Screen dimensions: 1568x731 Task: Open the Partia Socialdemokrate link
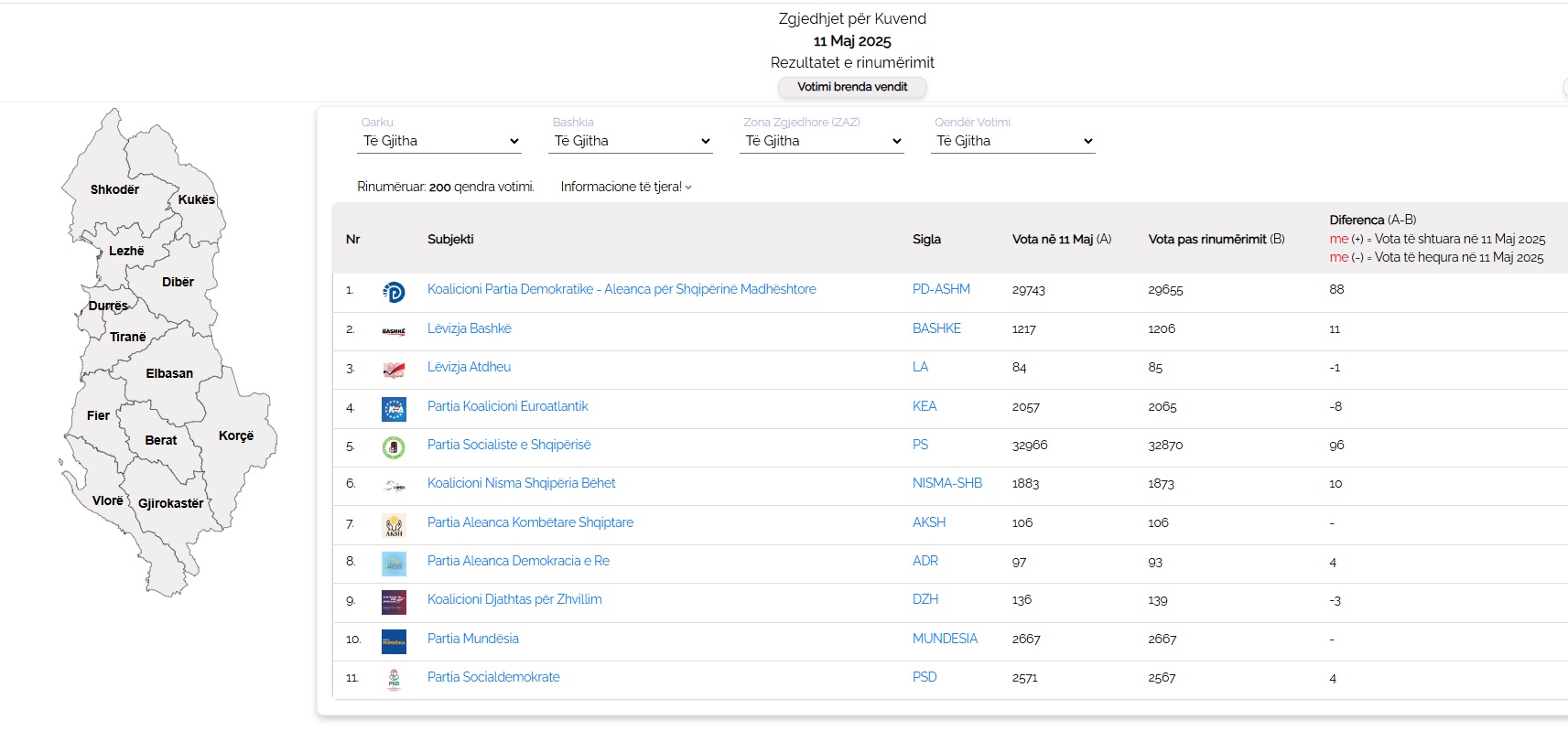coord(493,677)
